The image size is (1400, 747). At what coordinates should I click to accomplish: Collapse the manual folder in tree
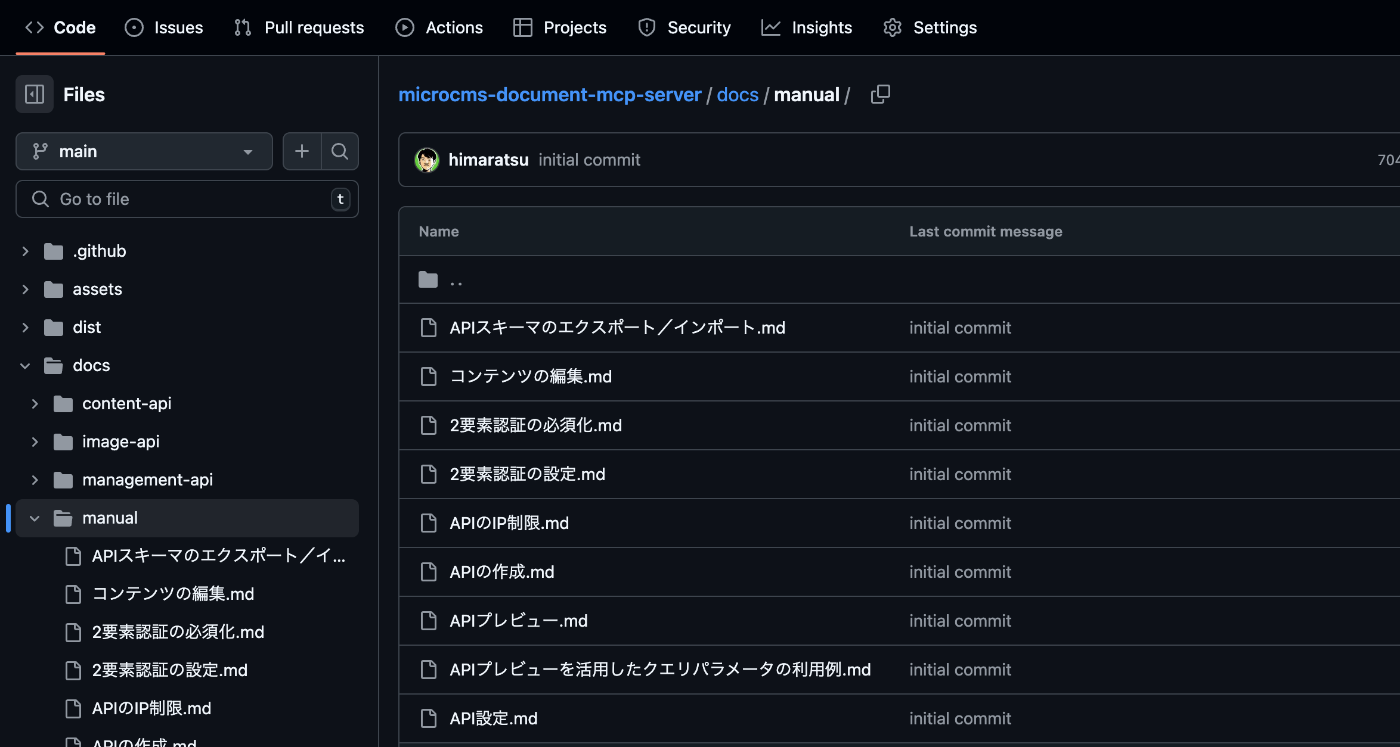click(x=35, y=518)
